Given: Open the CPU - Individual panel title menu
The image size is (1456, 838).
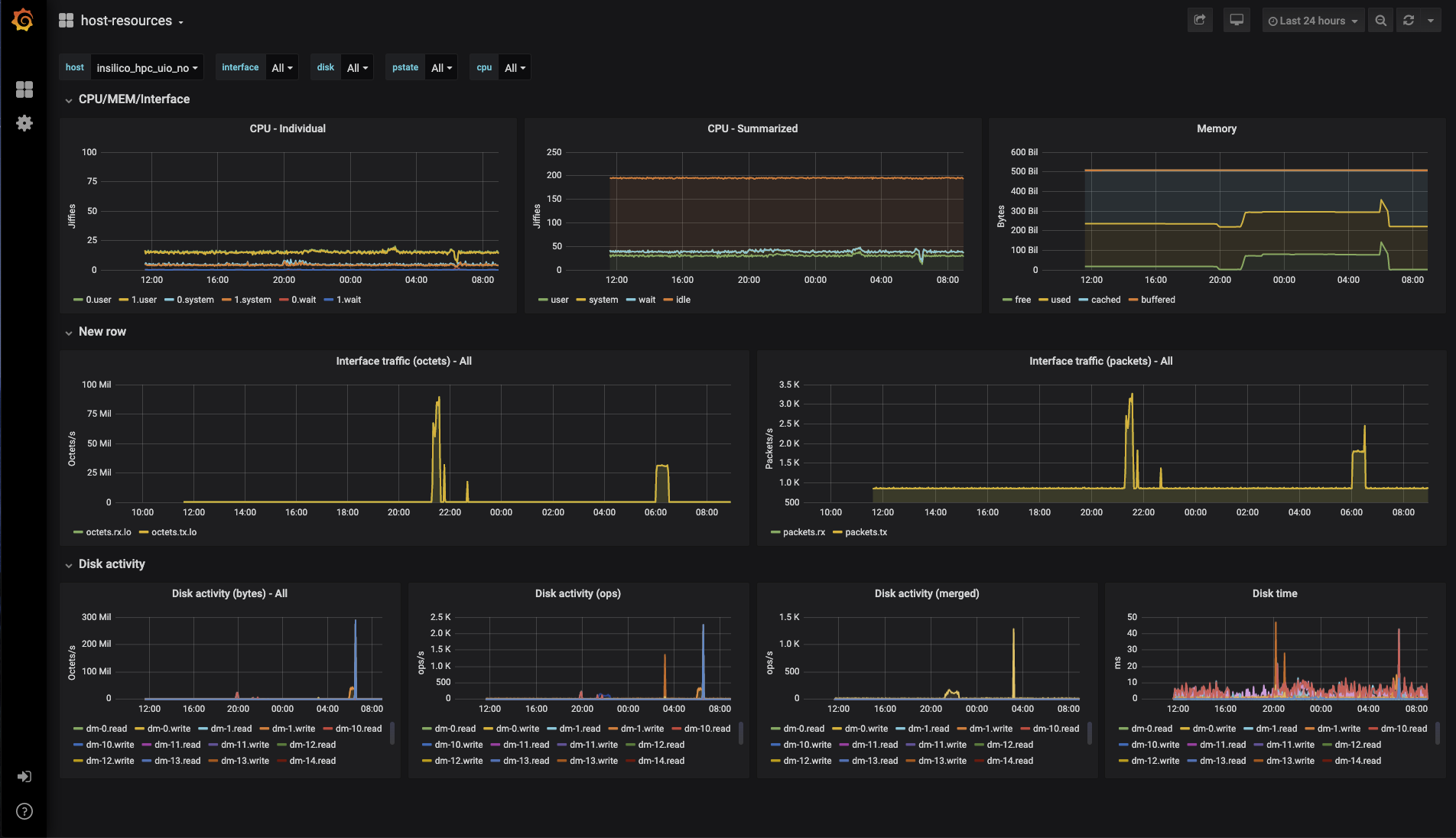Looking at the screenshot, I should tap(288, 128).
